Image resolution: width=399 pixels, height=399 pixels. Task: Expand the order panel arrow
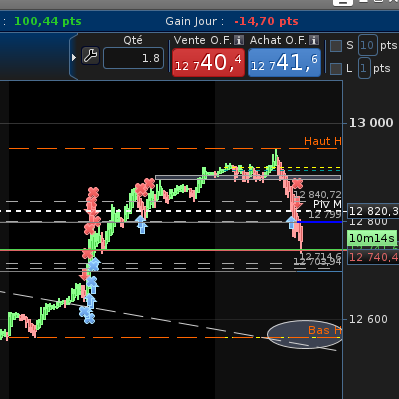pyautogui.click(x=74, y=57)
